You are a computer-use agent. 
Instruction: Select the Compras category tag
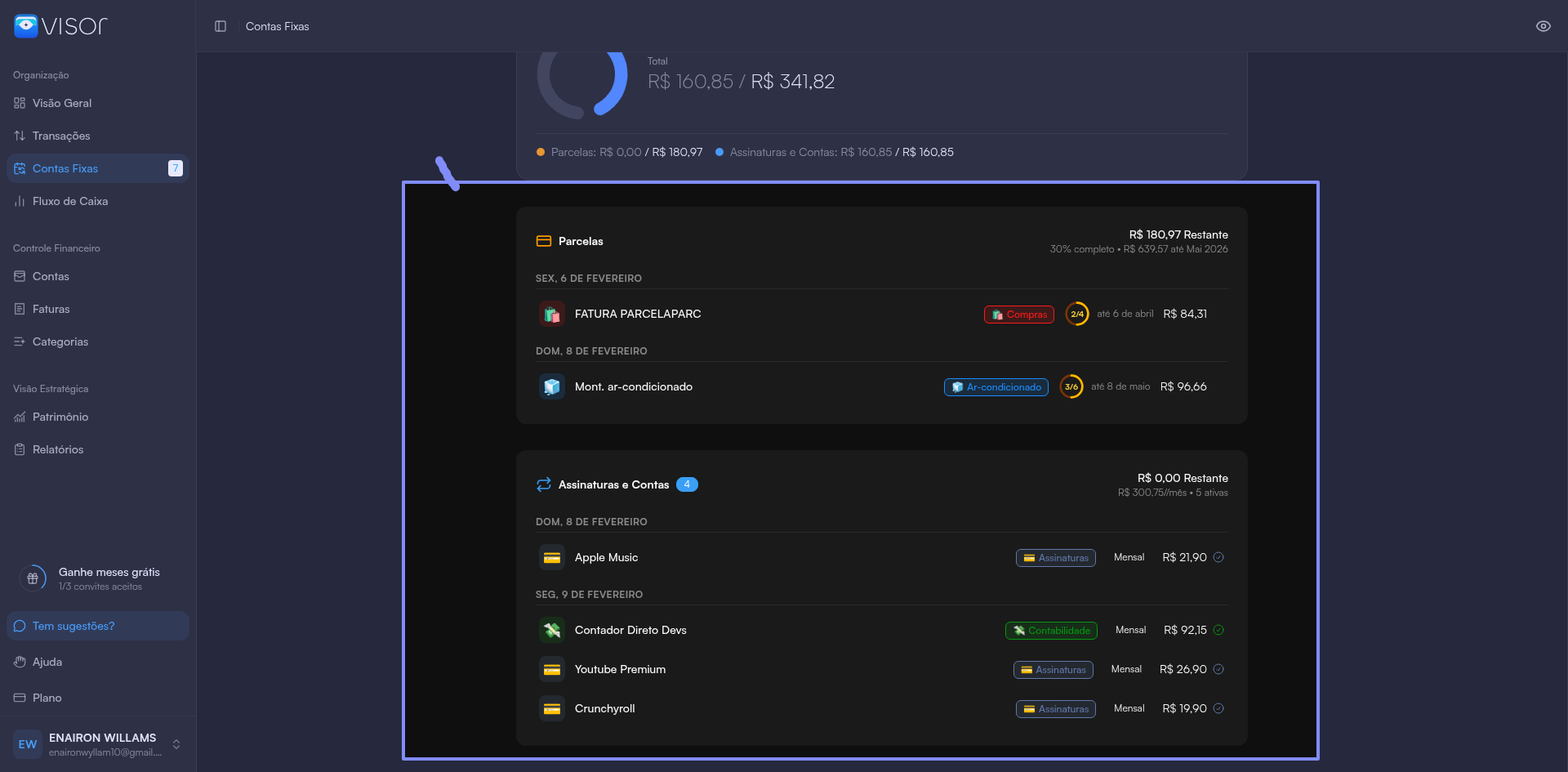point(1019,315)
